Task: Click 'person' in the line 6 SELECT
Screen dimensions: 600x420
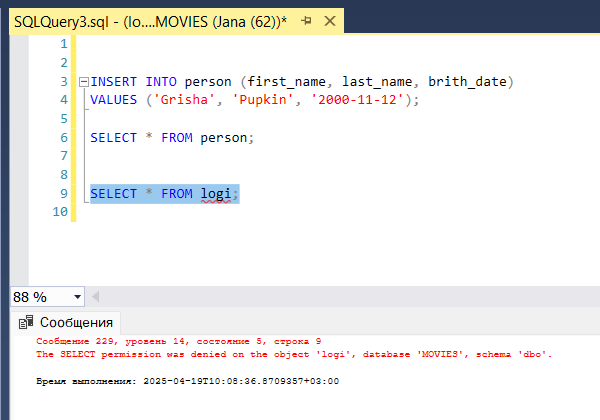Action: click(x=224, y=138)
